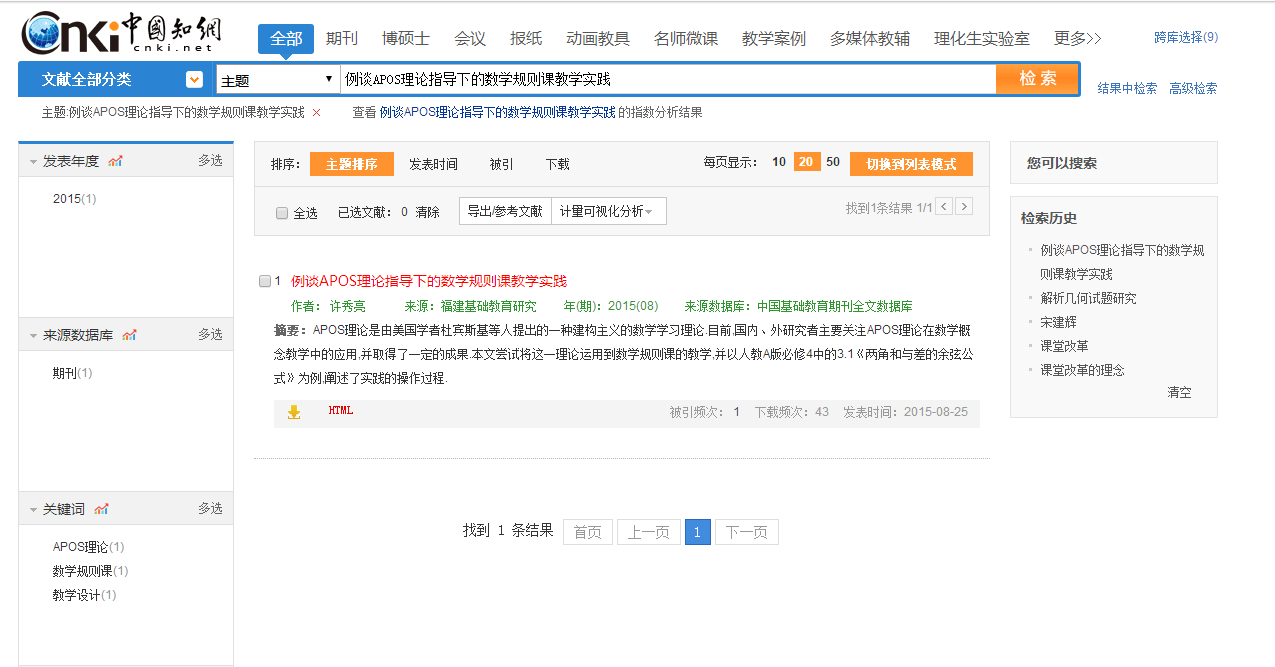Switch to the 多媒体教辅 tab
This screenshot has height=667, width=1275.
(870, 38)
